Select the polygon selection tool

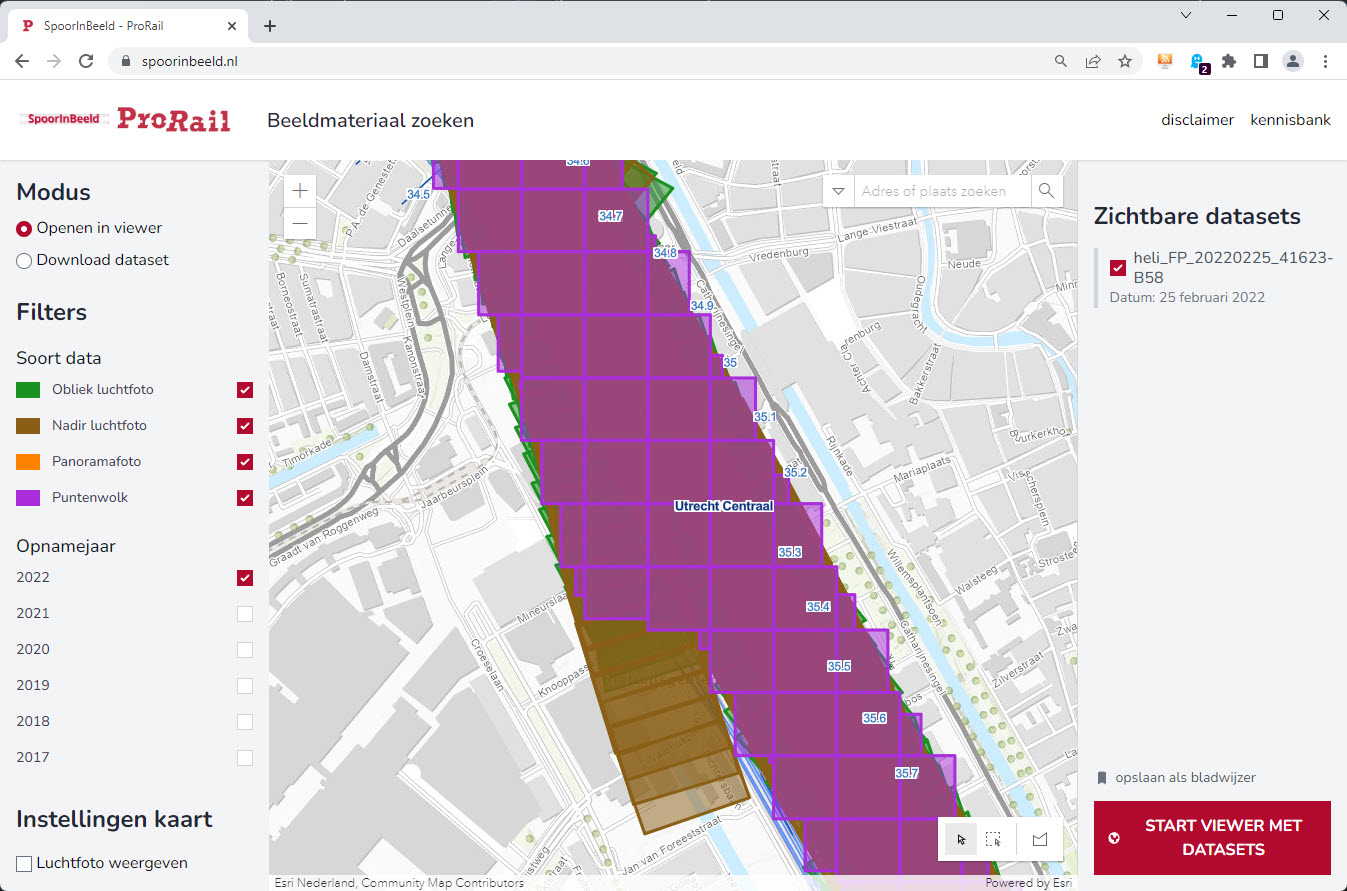pos(1038,840)
